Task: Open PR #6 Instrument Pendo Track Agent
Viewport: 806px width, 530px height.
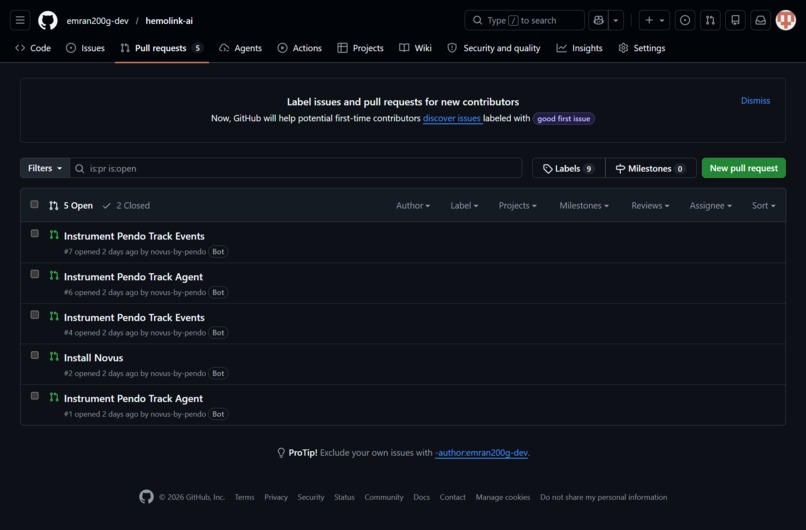Action: [x=133, y=277]
